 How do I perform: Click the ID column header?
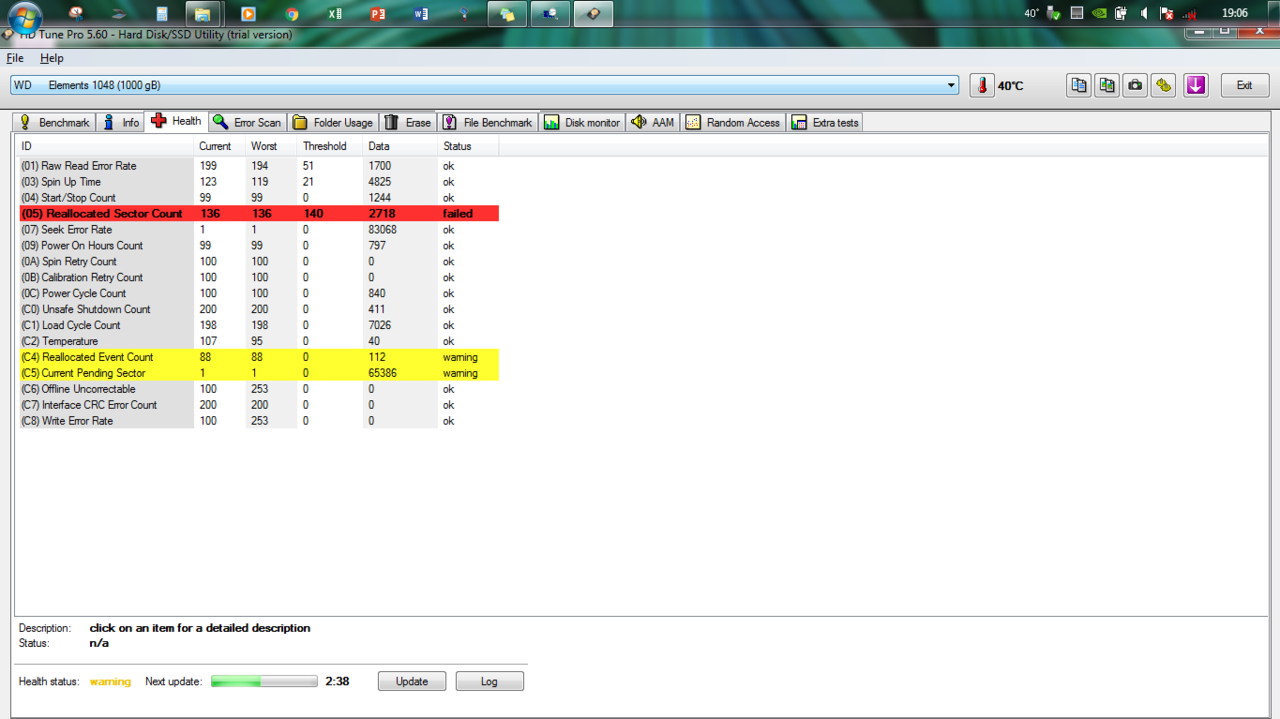(105, 146)
